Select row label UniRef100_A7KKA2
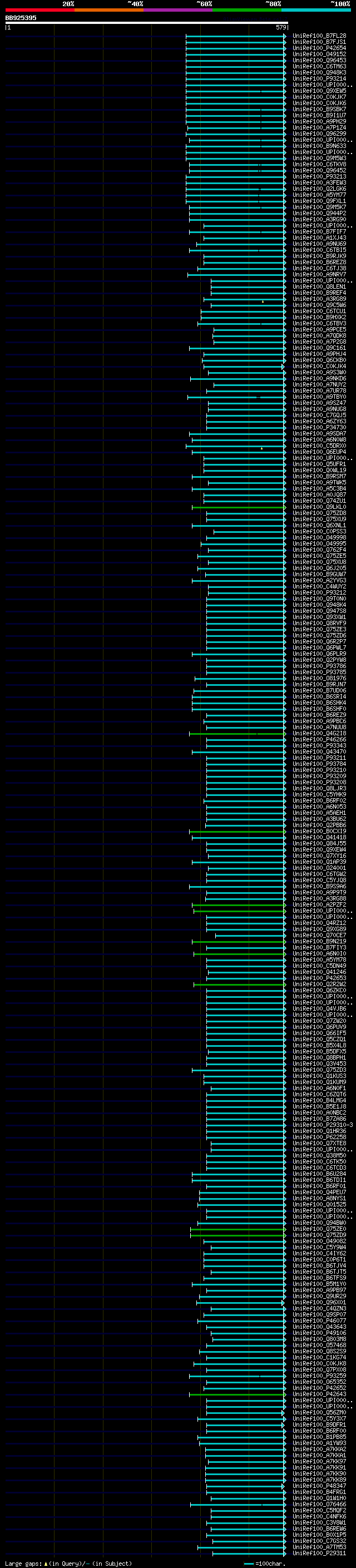The image size is (356, 1568). pyautogui.click(x=319, y=1449)
